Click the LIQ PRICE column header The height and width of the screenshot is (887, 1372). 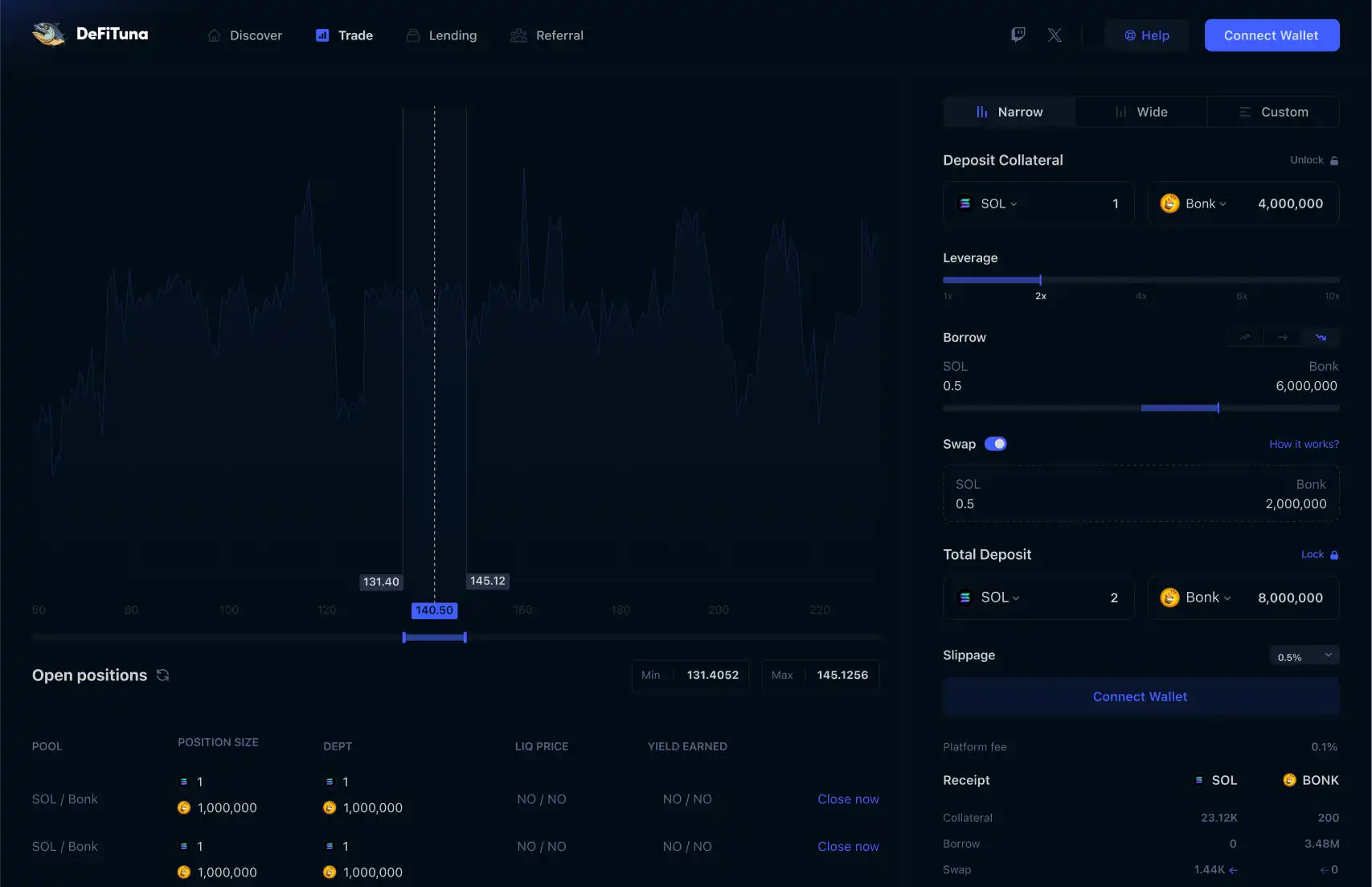pos(541,746)
